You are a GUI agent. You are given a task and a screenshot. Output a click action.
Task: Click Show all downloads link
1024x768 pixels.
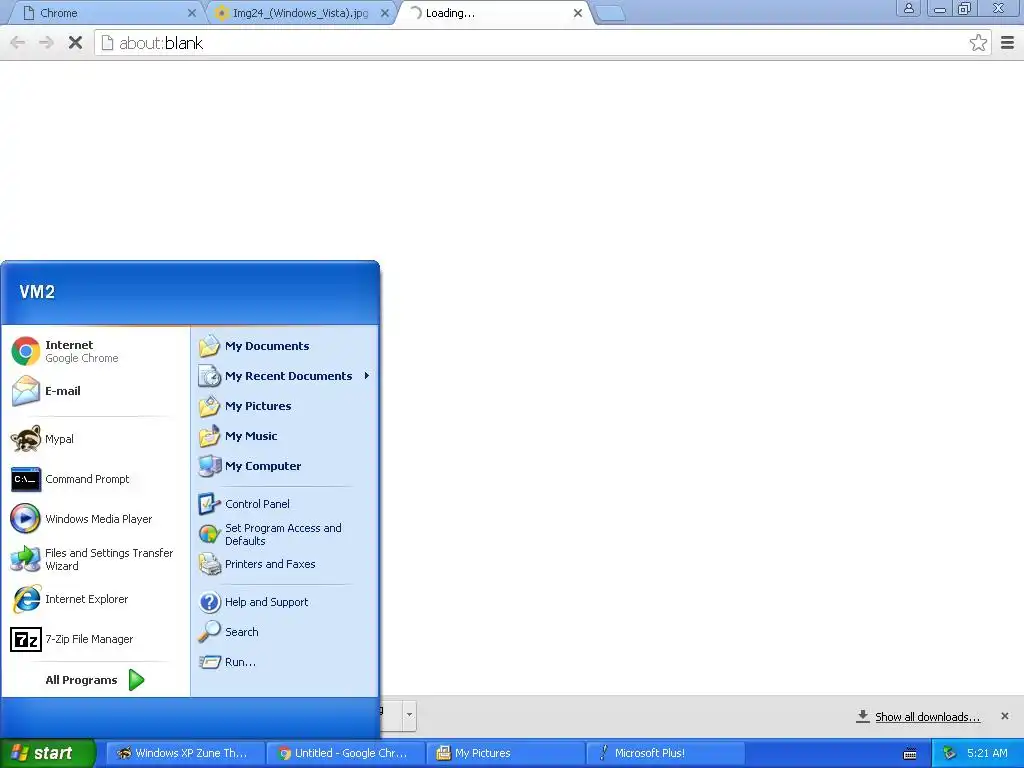click(x=927, y=717)
